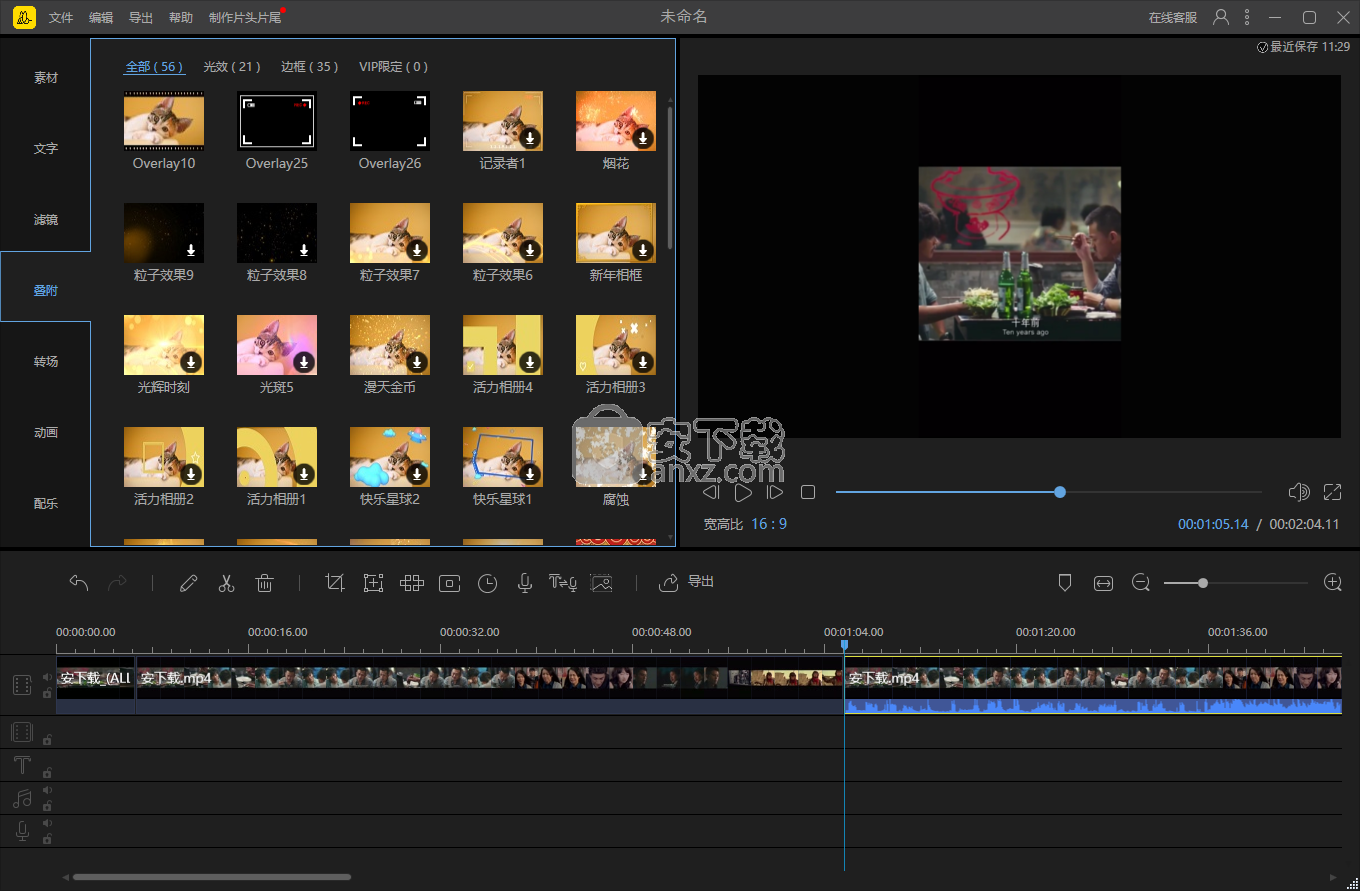
Task: Click the microphone voiceover icon in toolbar
Action: [524, 583]
